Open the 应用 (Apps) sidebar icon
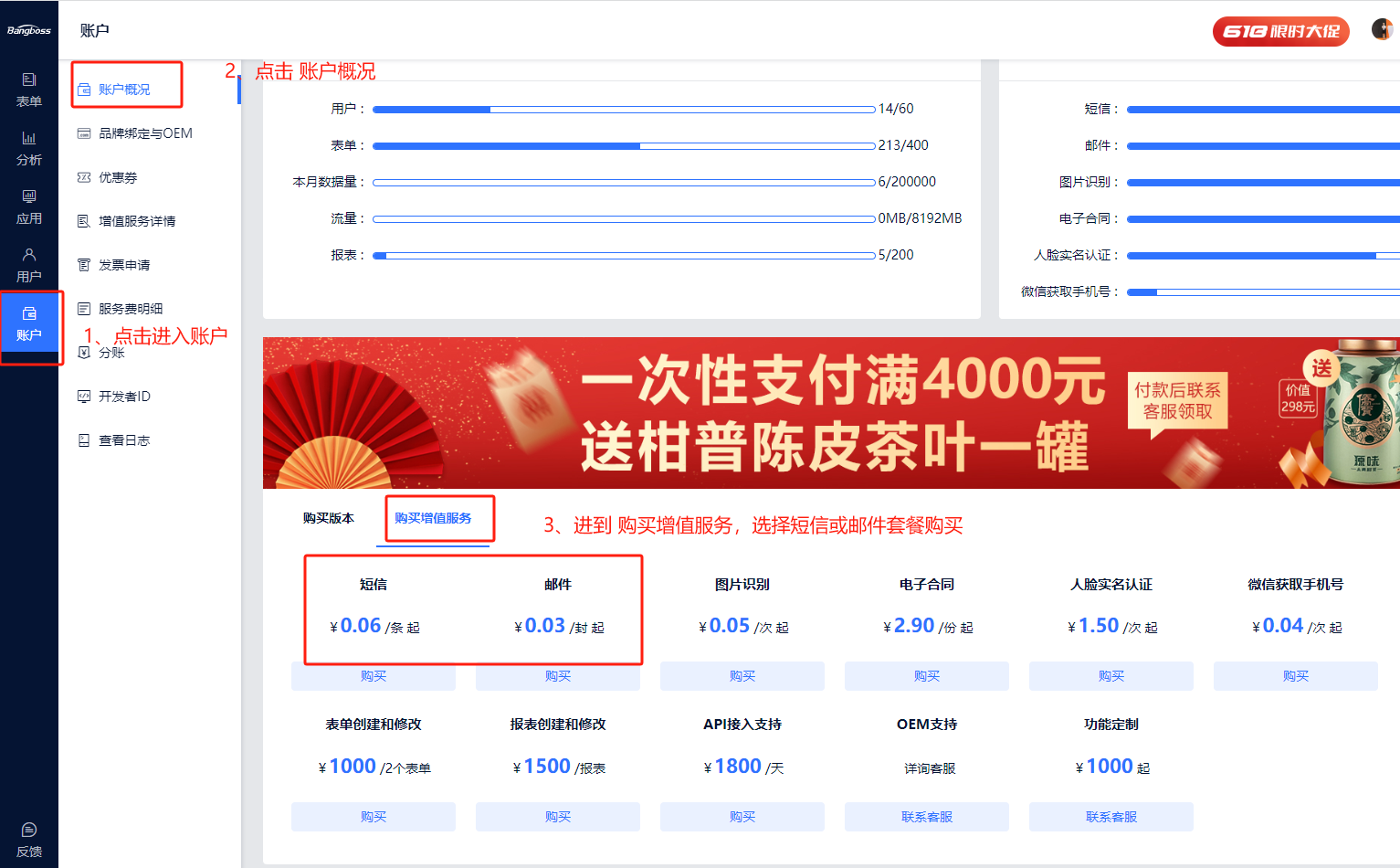 pyautogui.click(x=29, y=206)
